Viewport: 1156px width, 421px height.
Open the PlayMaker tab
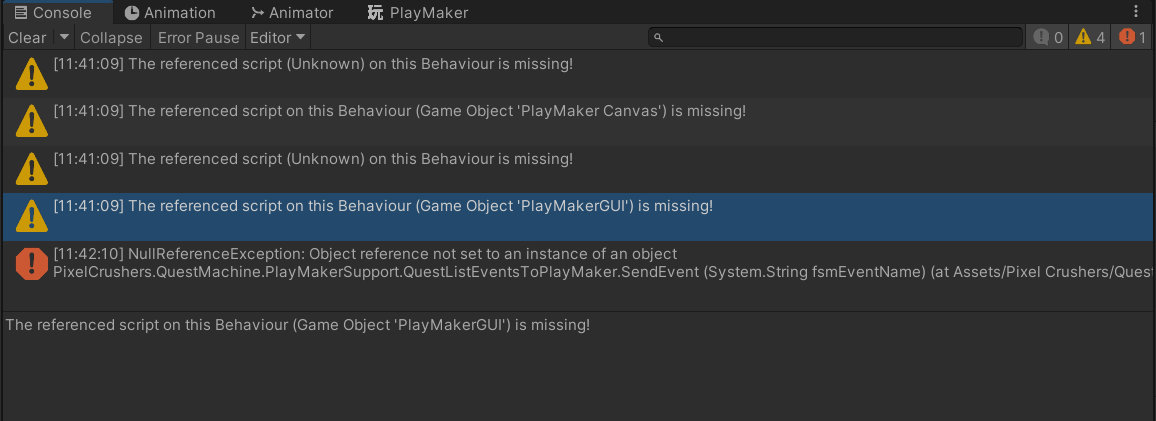coord(417,13)
